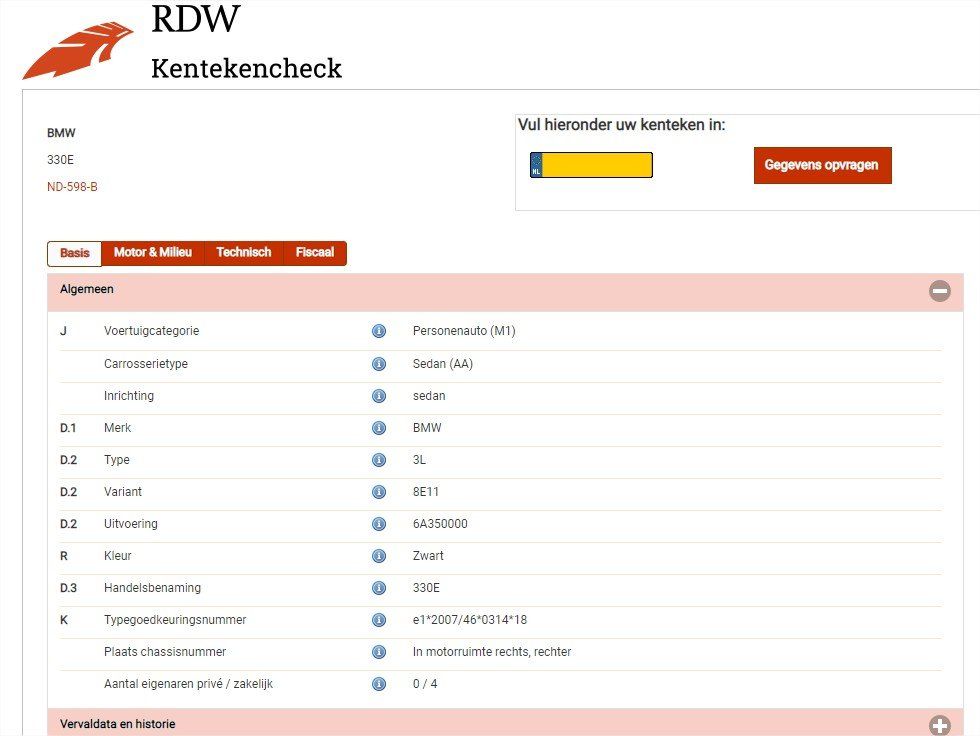Viewport: 980px width, 736px height.
Task: Open info icon beside Type
Action: point(379,460)
